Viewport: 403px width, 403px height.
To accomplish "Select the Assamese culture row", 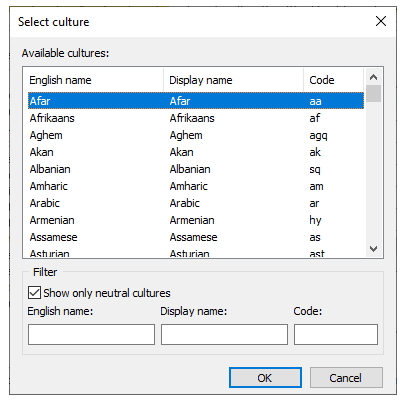I will coord(196,237).
